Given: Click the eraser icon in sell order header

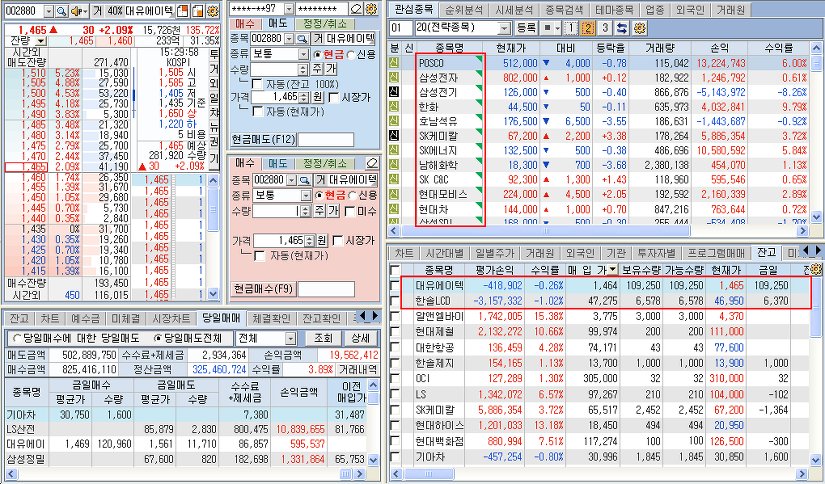Looking at the screenshot, I should [x=356, y=9].
